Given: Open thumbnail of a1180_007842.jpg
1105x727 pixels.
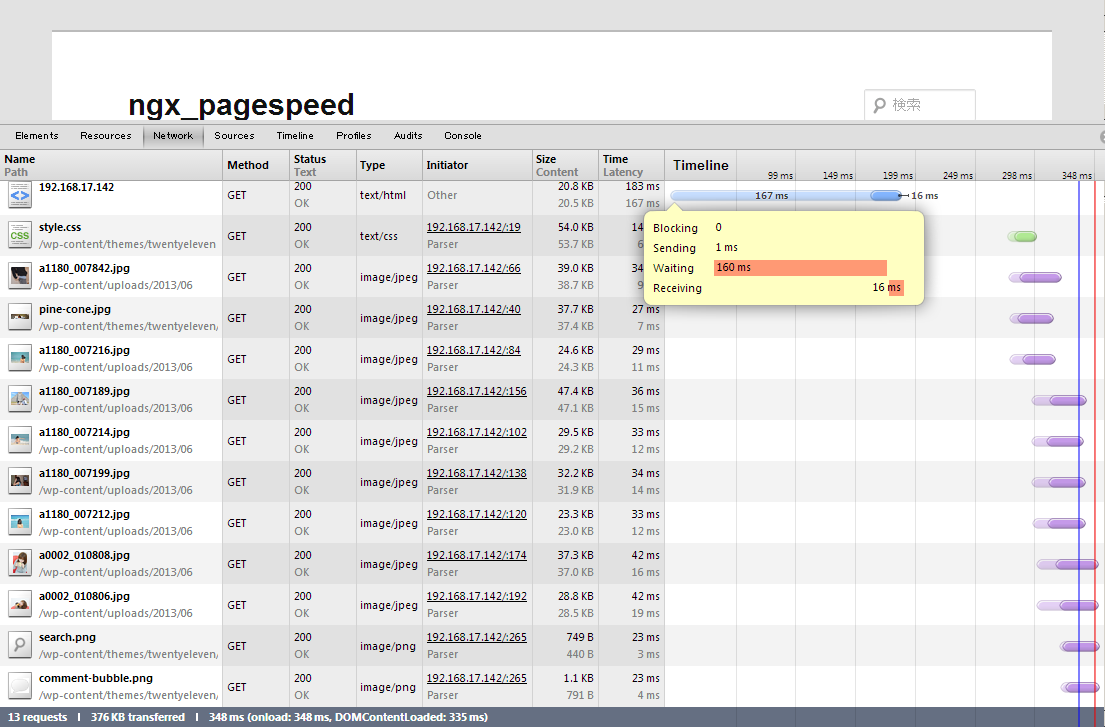Looking at the screenshot, I should click(x=20, y=276).
